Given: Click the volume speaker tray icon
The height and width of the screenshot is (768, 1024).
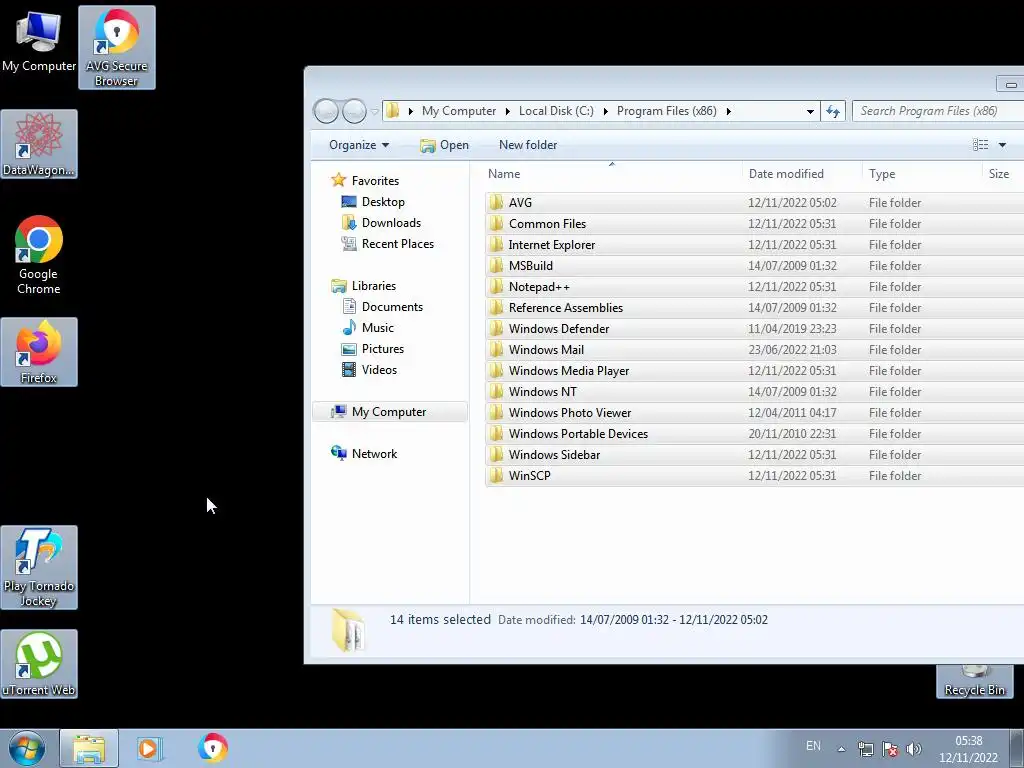Looking at the screenshot, I should point(914,749).
